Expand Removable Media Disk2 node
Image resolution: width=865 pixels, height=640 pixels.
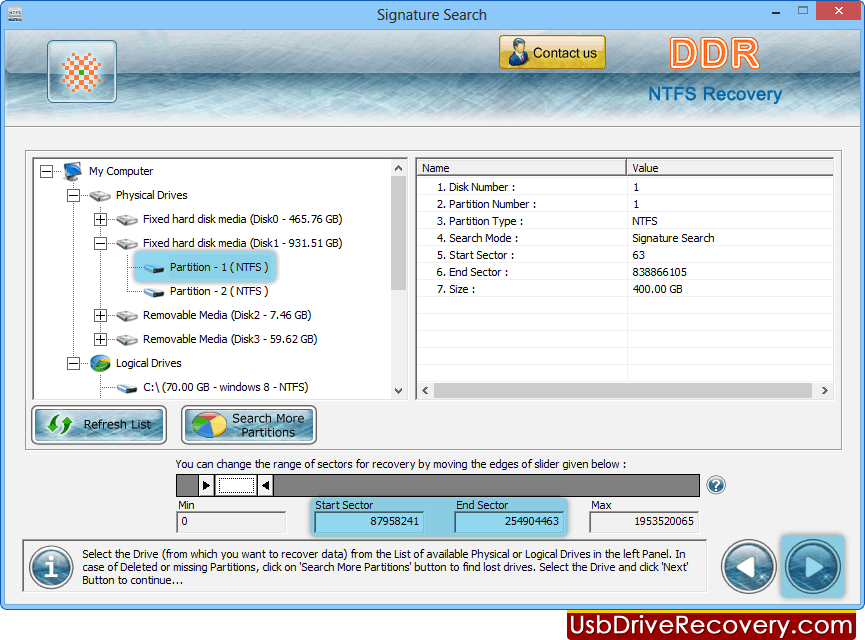pos(100,316)
